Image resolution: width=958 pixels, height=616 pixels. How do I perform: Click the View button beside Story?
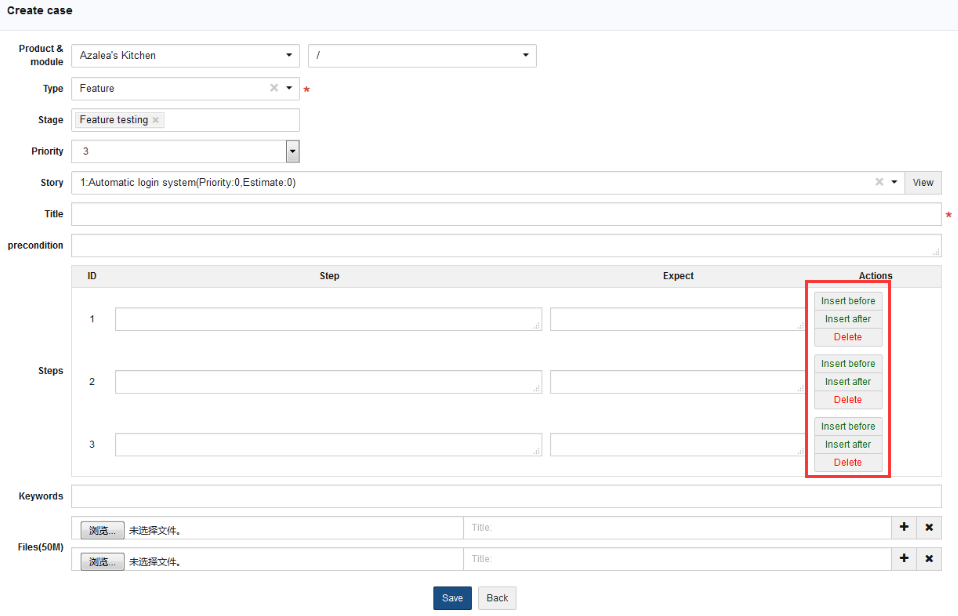[x=923, y=182]
